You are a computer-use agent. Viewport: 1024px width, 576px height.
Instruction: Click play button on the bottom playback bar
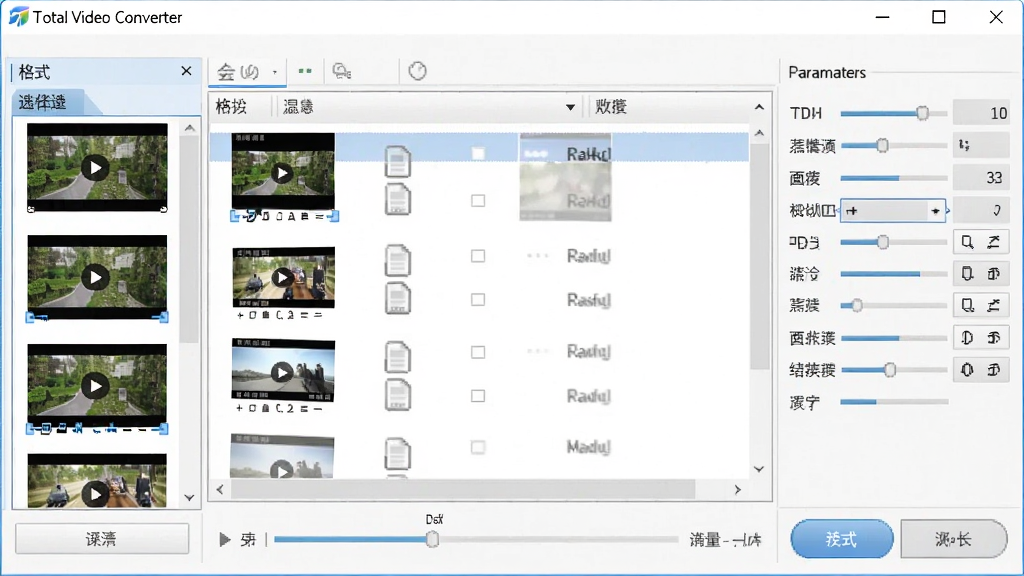click(x=225, y=539)
